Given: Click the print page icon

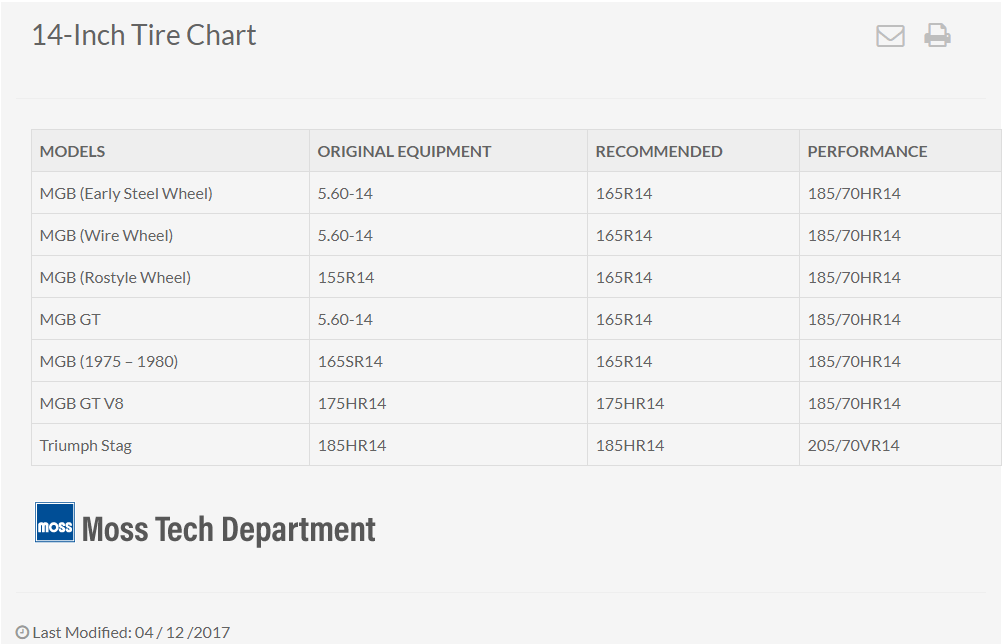Looking at the screenshot, I should pos(937,35).
